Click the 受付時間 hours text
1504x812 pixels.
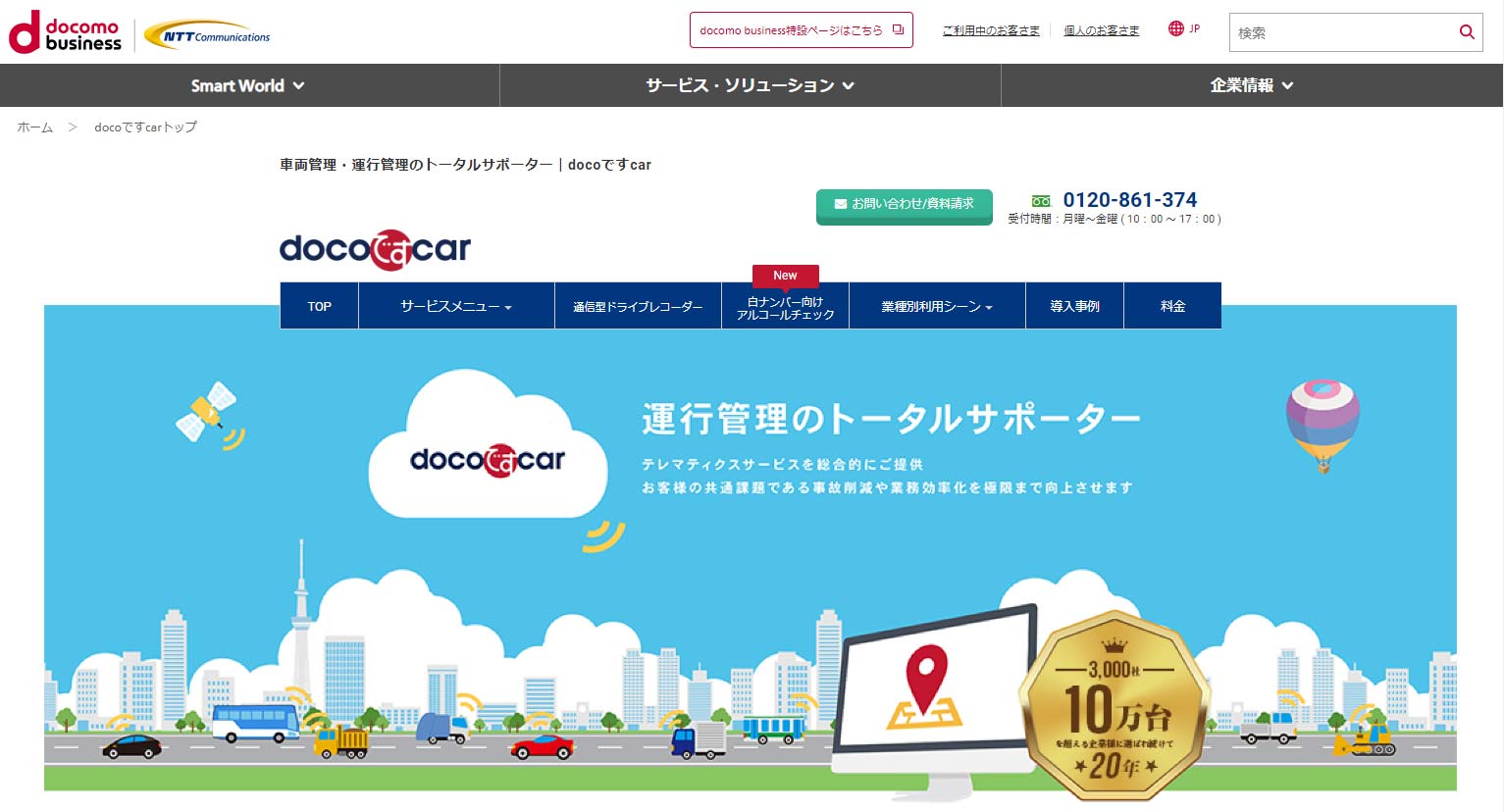click(x=1115, y=220)
